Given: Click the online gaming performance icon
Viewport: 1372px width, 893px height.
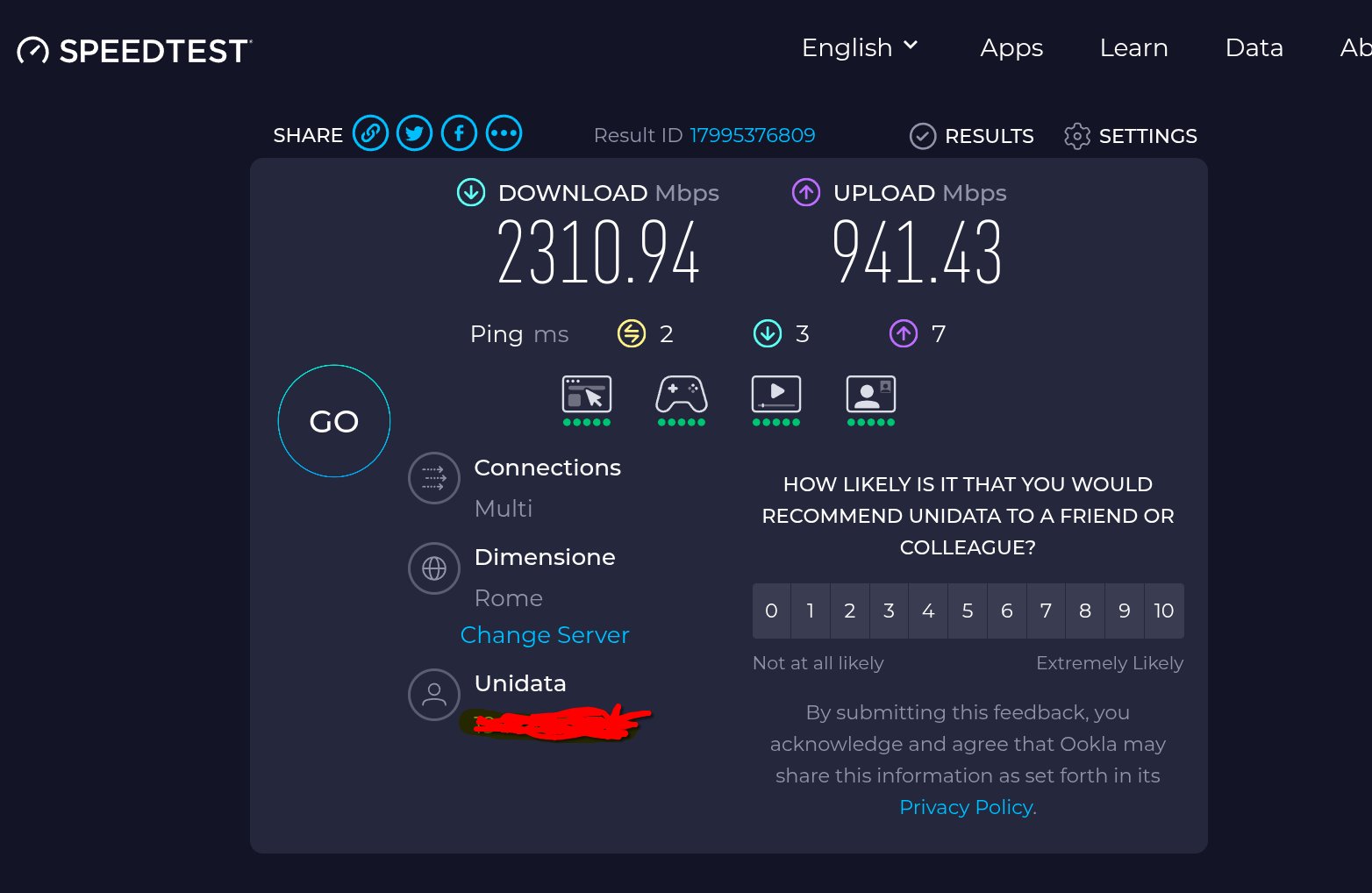Looking at the screenshot, I should click(682, 396).
